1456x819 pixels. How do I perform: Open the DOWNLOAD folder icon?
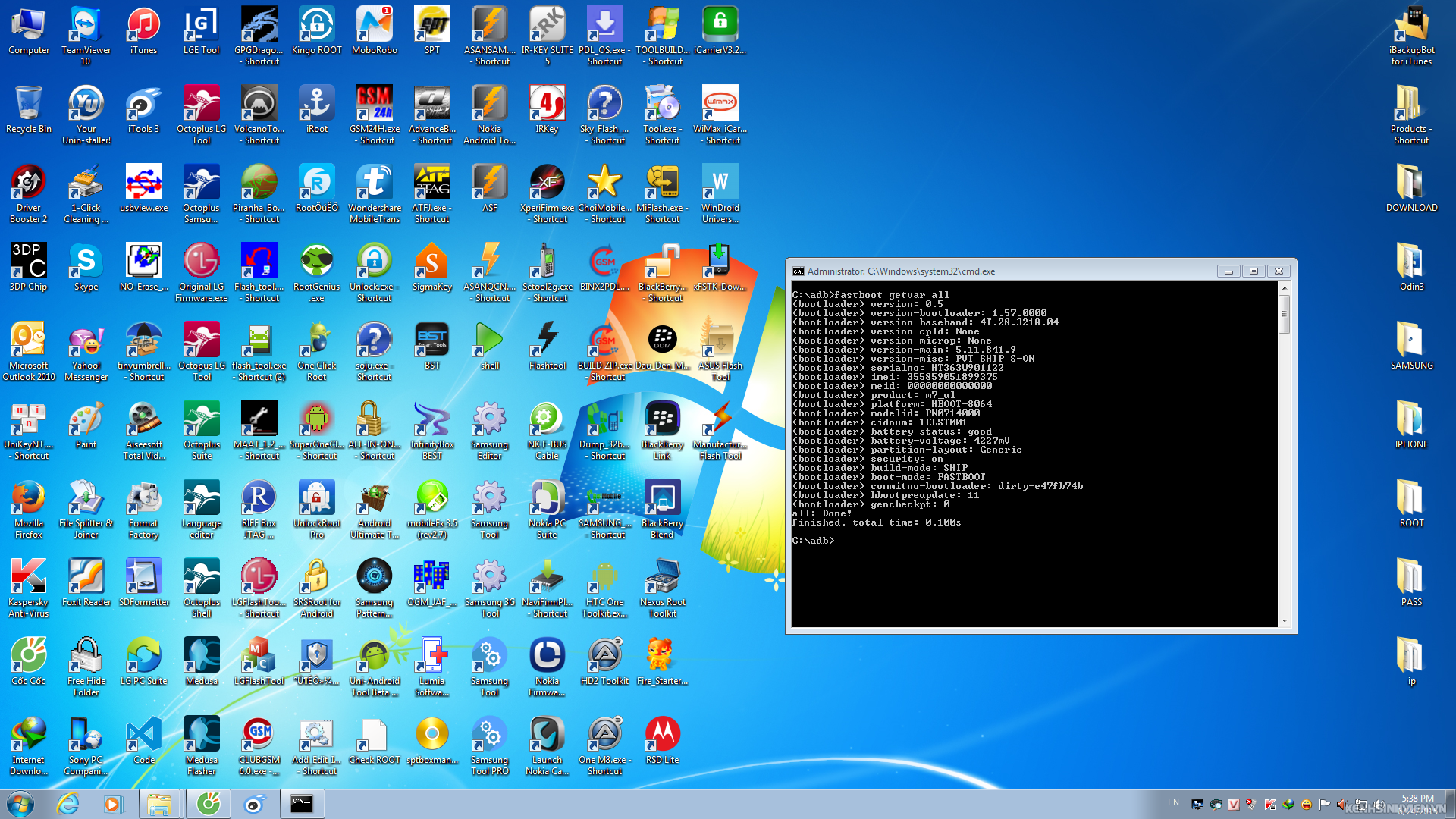click(1411, 188)
